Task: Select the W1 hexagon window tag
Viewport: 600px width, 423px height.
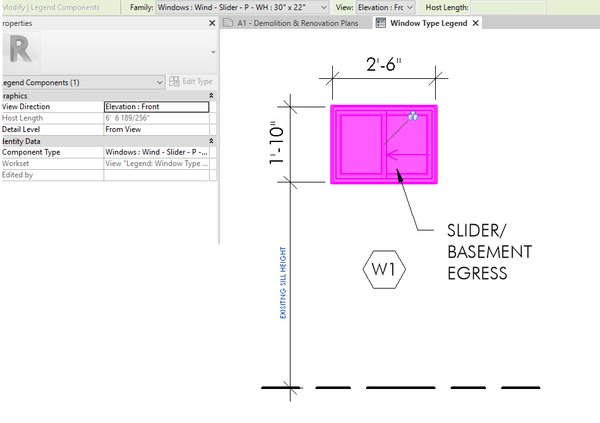Action: coord(384,269)
